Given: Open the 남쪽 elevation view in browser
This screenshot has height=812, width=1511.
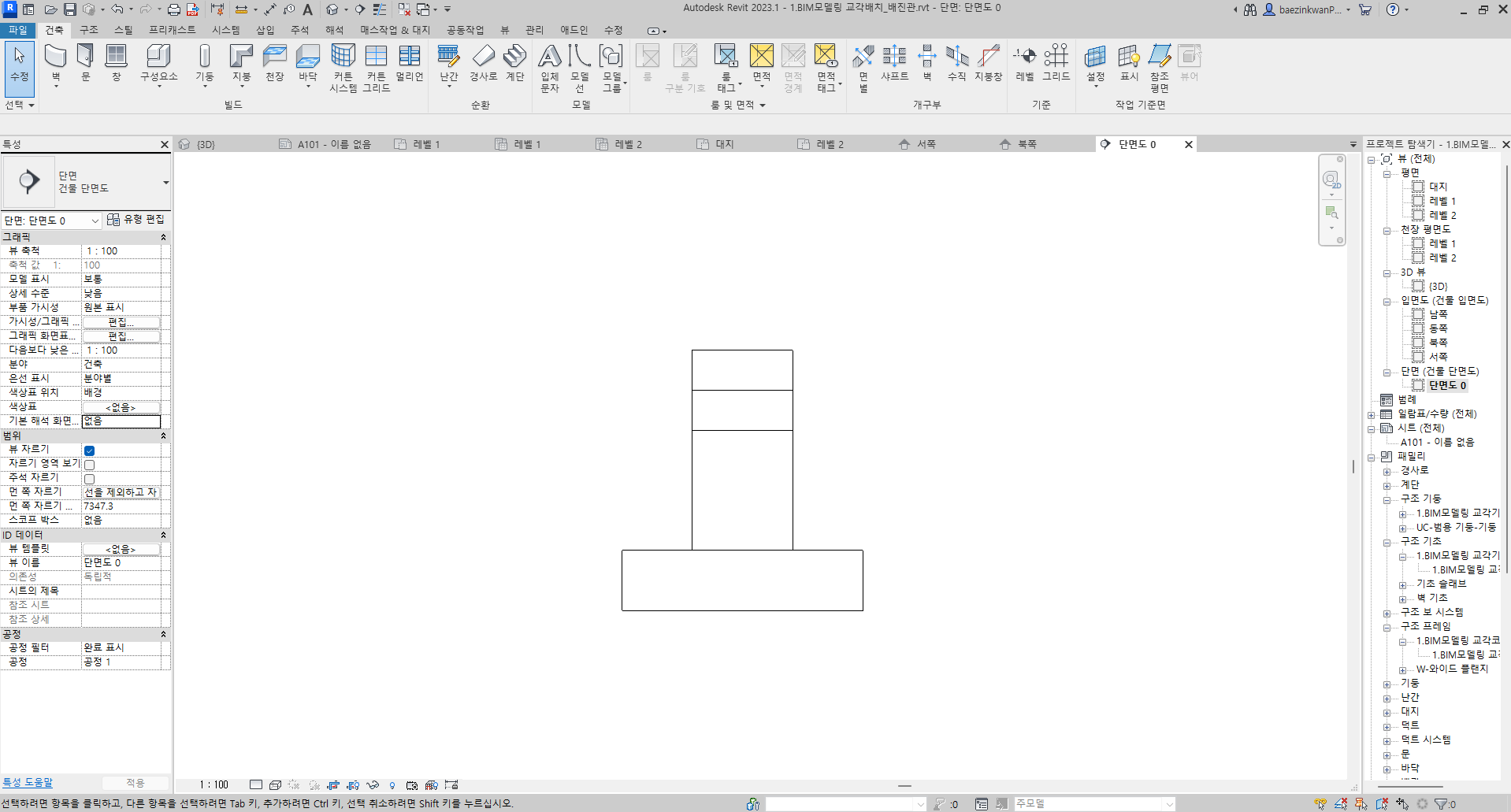Looking at the screenshot, I should 1438,314.
